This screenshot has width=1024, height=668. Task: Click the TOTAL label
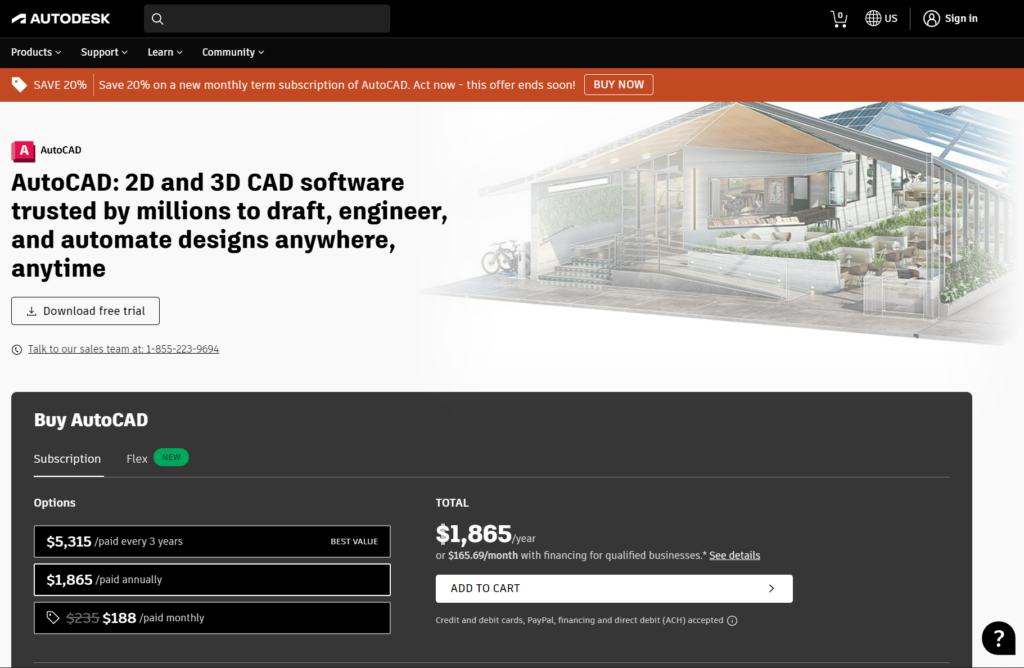(452, 503)
